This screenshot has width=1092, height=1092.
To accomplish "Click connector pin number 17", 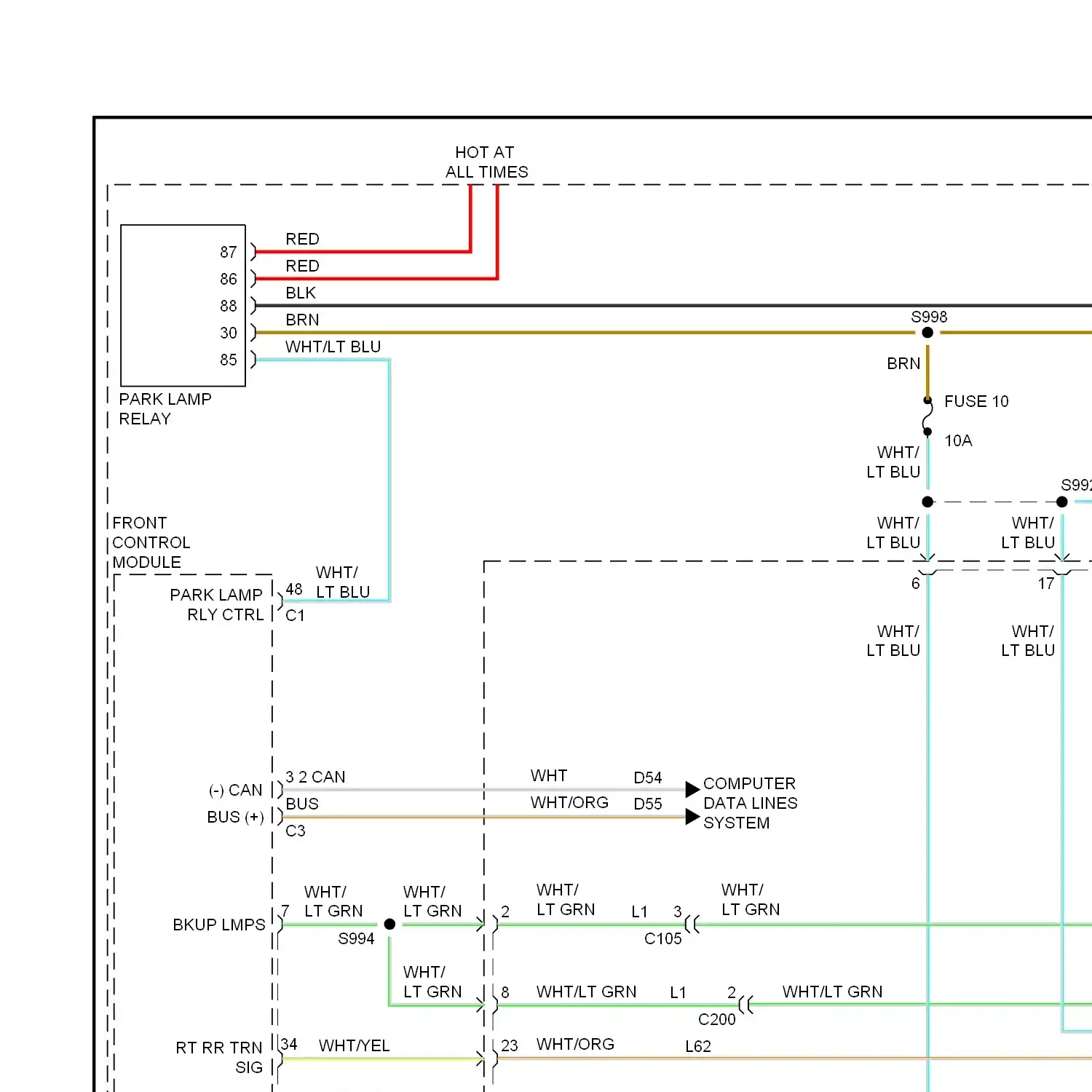I will [1046, 583].
